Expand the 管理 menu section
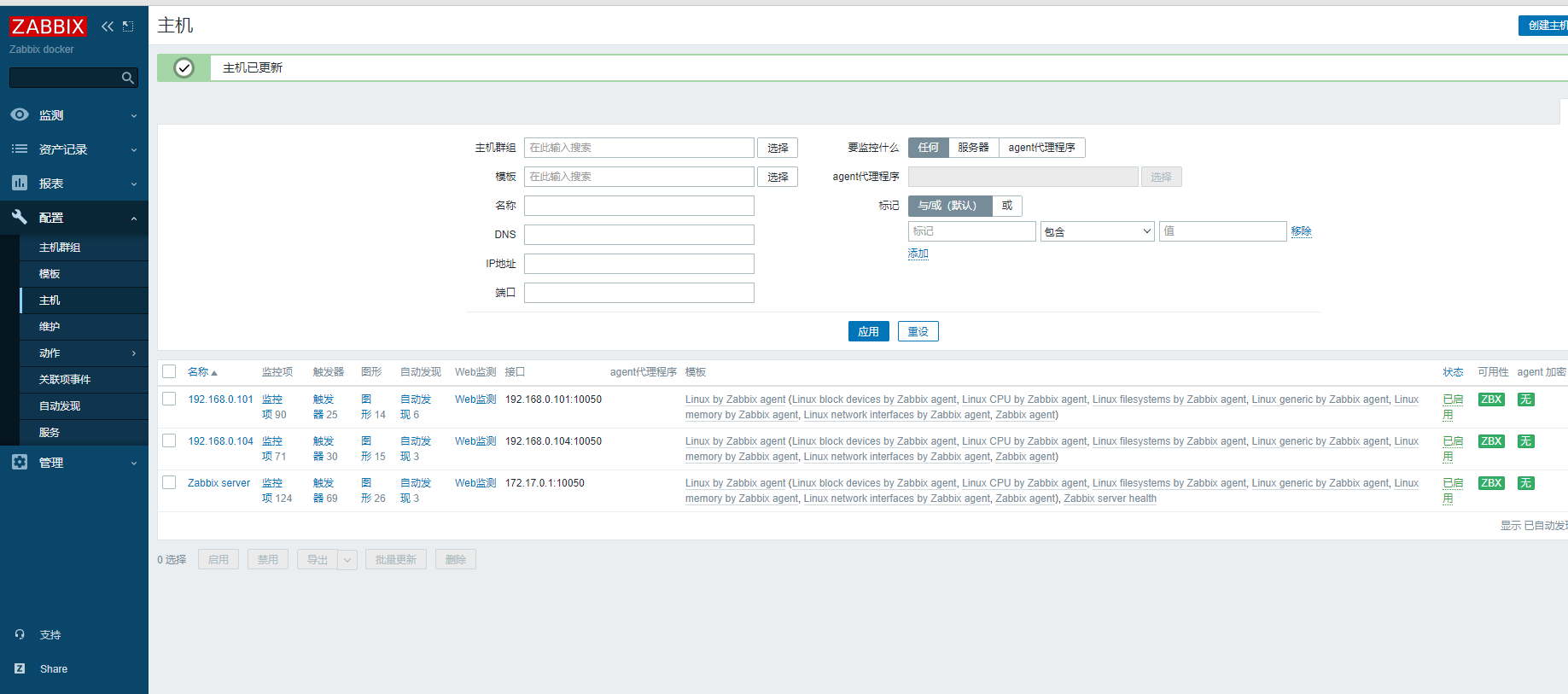Viewport: 1568px width, 694px height. click(x=134, y=463)
